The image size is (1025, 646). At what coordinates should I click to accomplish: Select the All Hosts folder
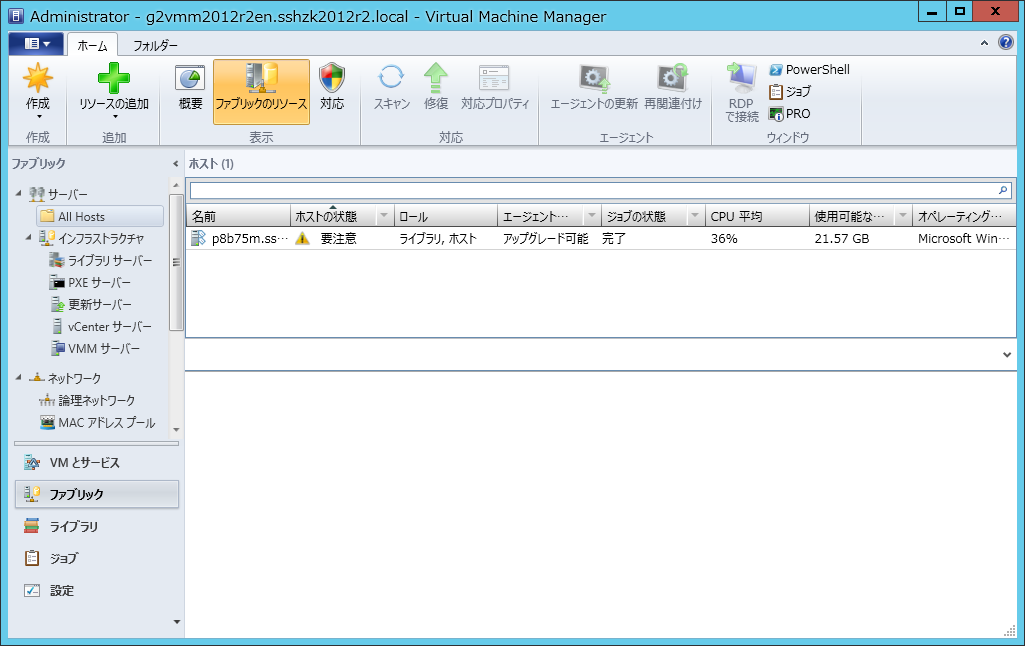(x=100, y=216)
